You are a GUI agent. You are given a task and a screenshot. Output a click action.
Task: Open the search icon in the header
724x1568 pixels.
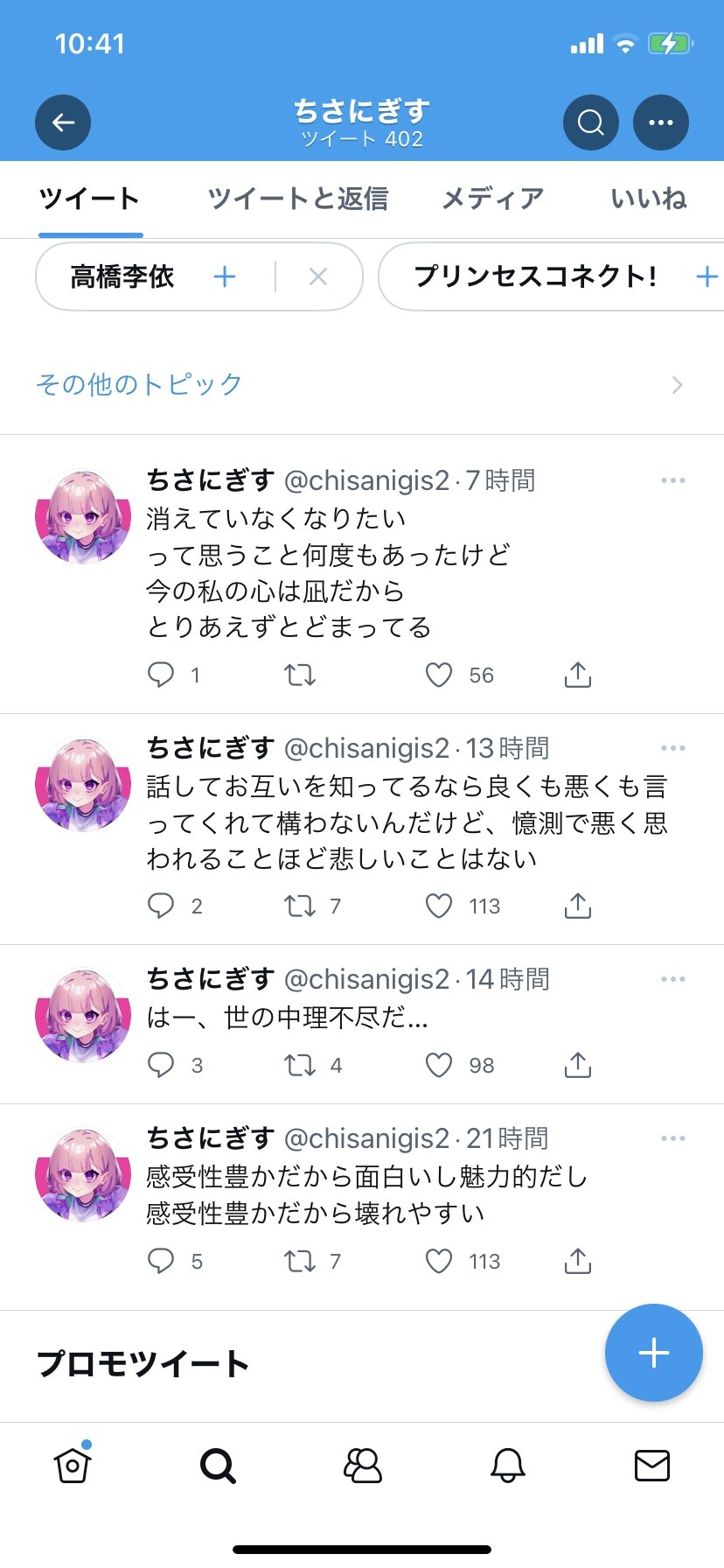coord(591,122)
